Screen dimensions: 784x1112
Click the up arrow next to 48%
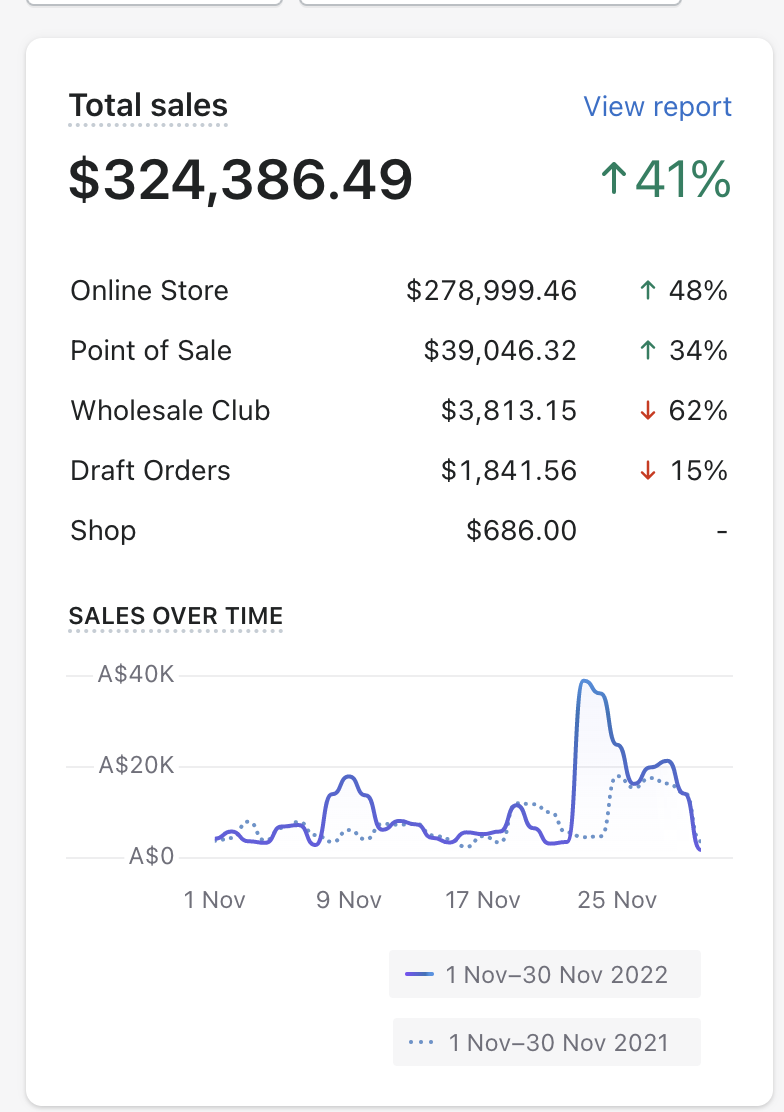point(648,291)
